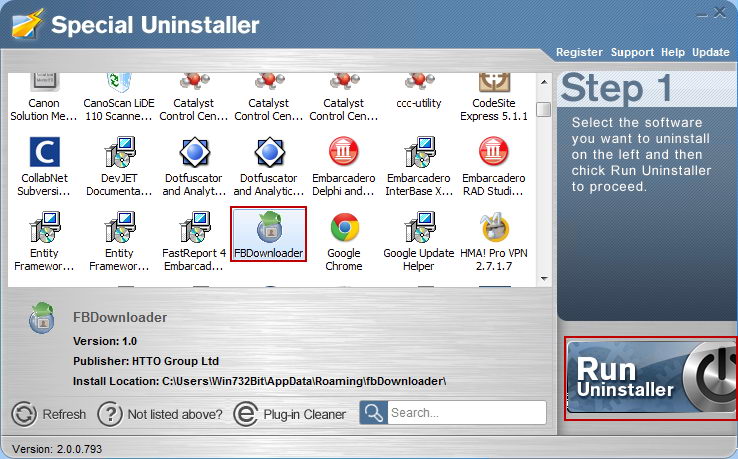Click the Refresh circular arrows icon
The image size is (738, 459).
[x=24, y=414]
